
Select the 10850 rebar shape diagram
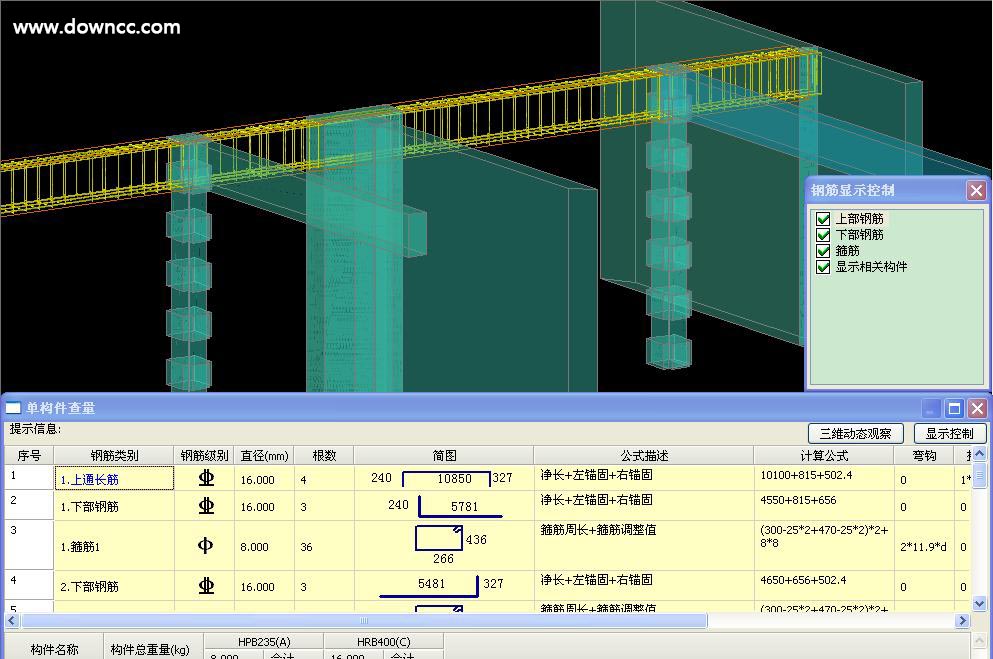(x=446, y=479)
